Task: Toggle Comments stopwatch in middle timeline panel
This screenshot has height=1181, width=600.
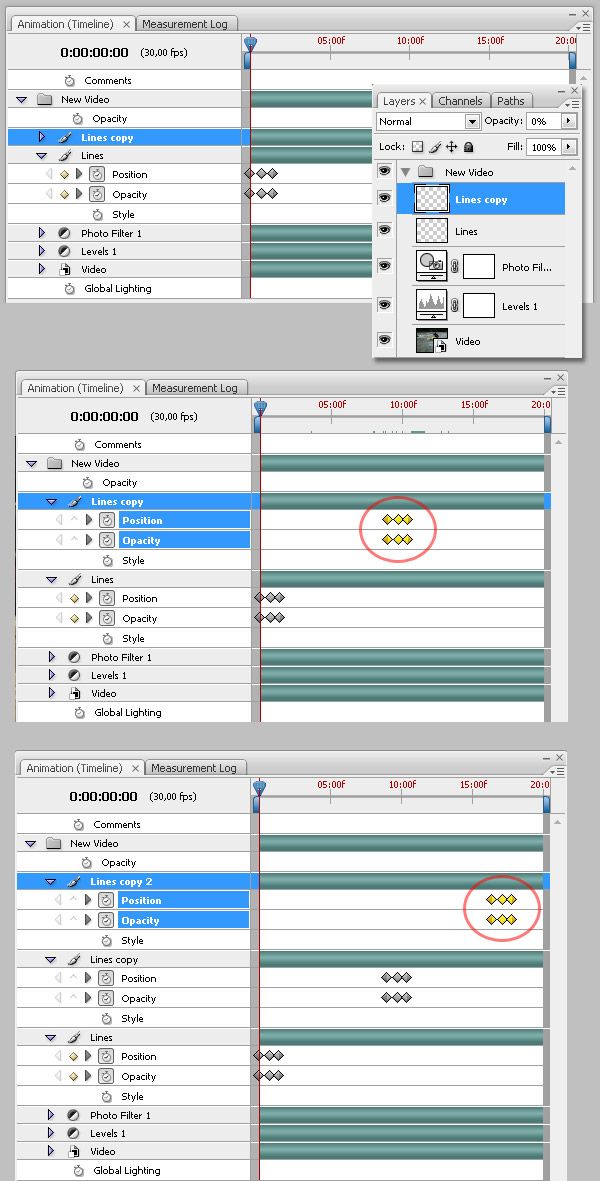Action: tap(80, 444)
